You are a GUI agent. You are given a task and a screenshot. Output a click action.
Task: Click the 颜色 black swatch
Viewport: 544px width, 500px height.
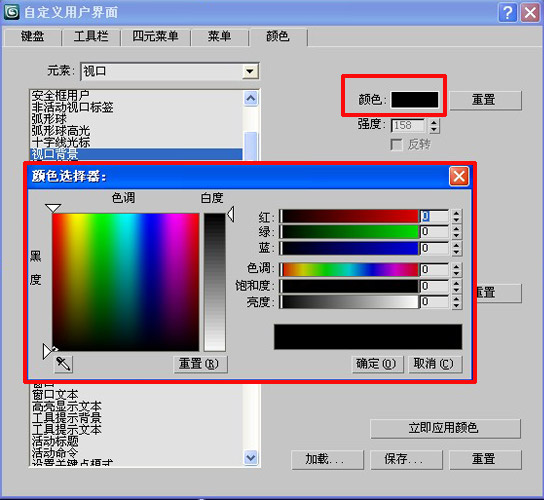point(415,100)
